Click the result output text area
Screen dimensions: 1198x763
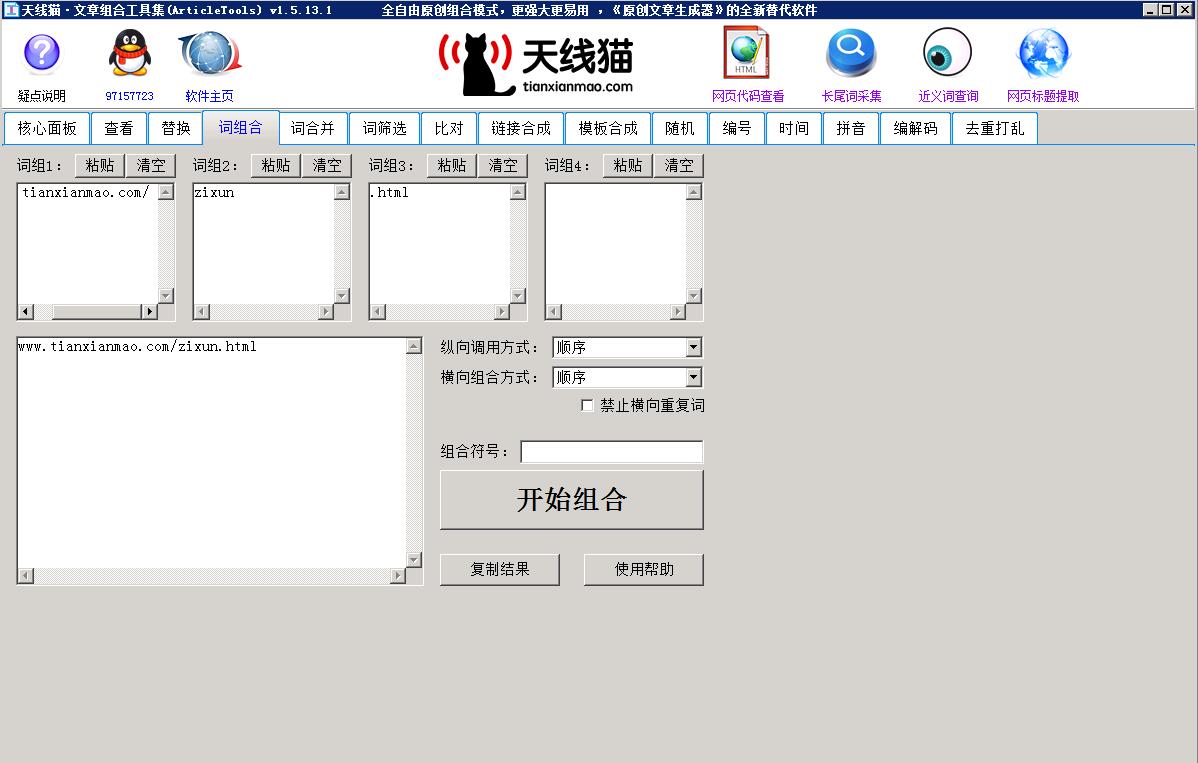(212, 453)
